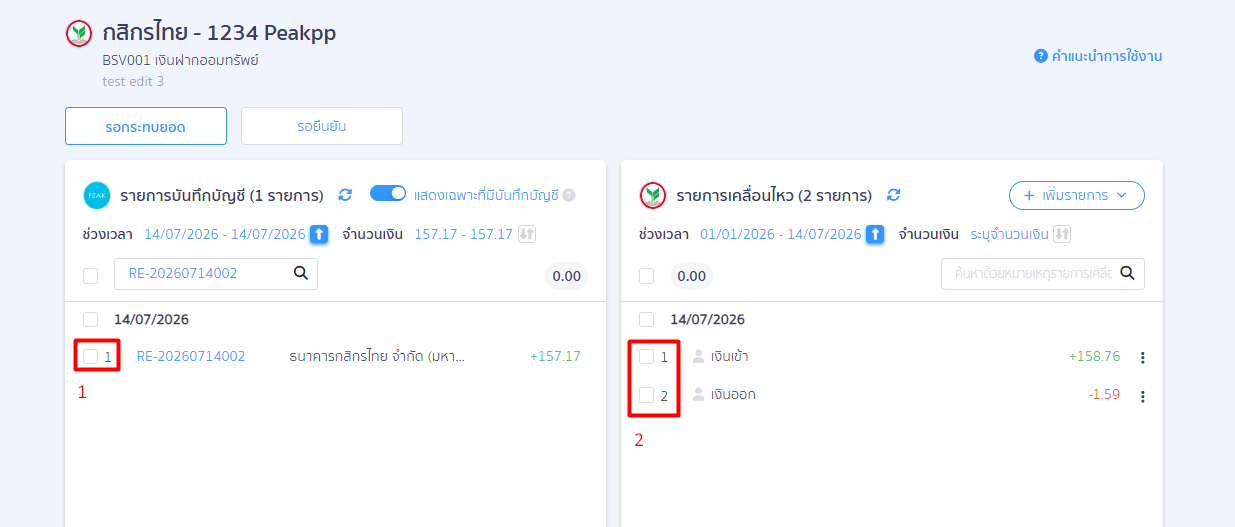Click the +157.17 amount in accounting row

tap(555, 356)
